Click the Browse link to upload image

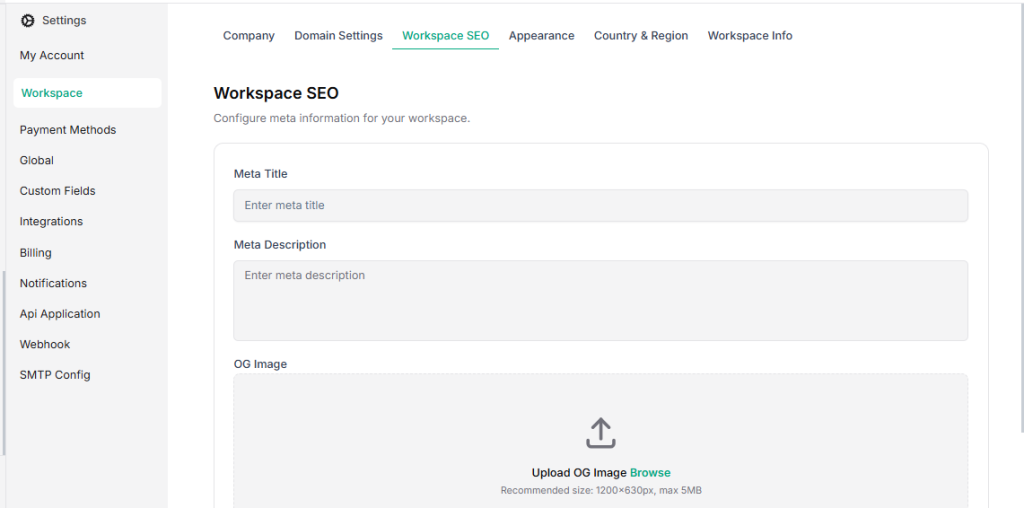coord(650,473)
